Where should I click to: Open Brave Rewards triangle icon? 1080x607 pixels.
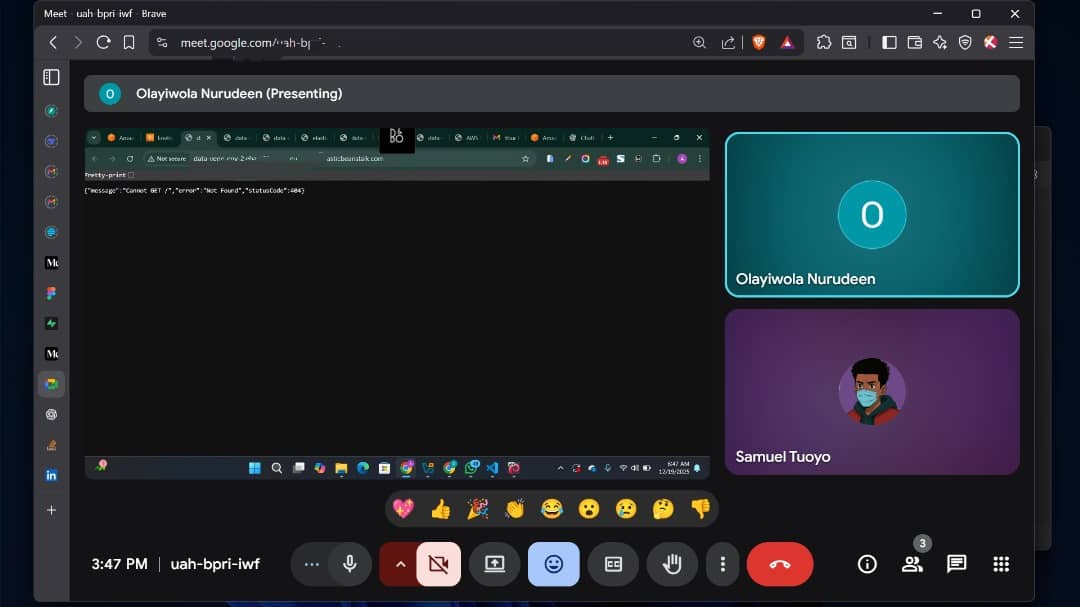tap(787, 43)
